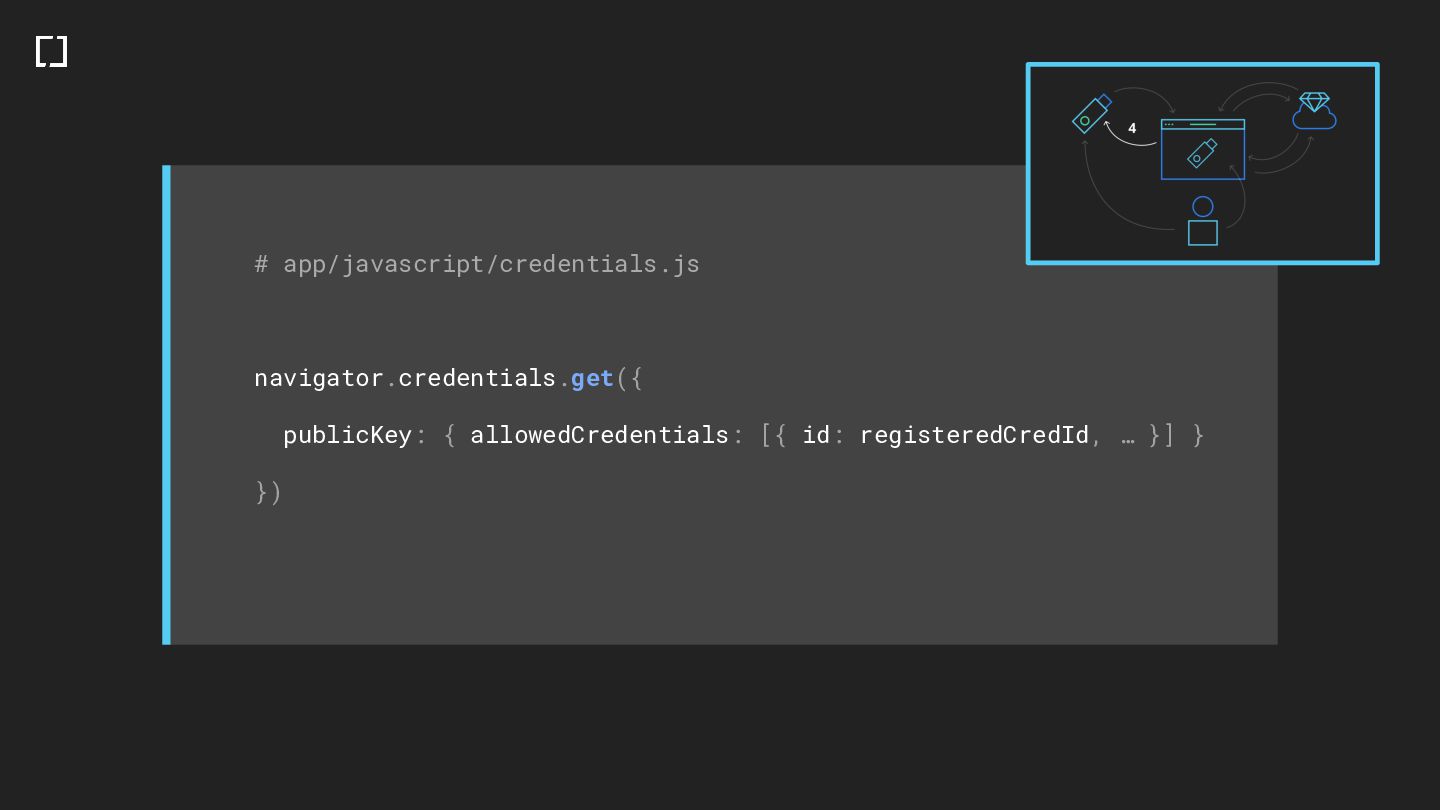Click the allowedCredentials property name

coord(600,435)
